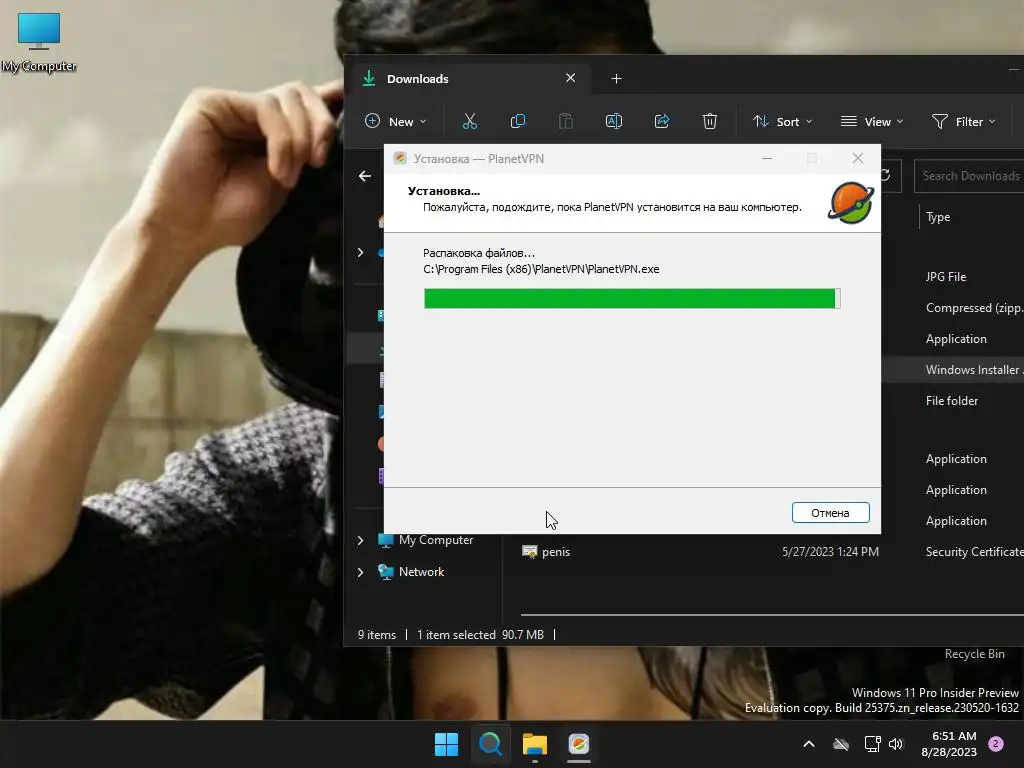Click the Share icon in Explorer toolbar

coord(662,121)
